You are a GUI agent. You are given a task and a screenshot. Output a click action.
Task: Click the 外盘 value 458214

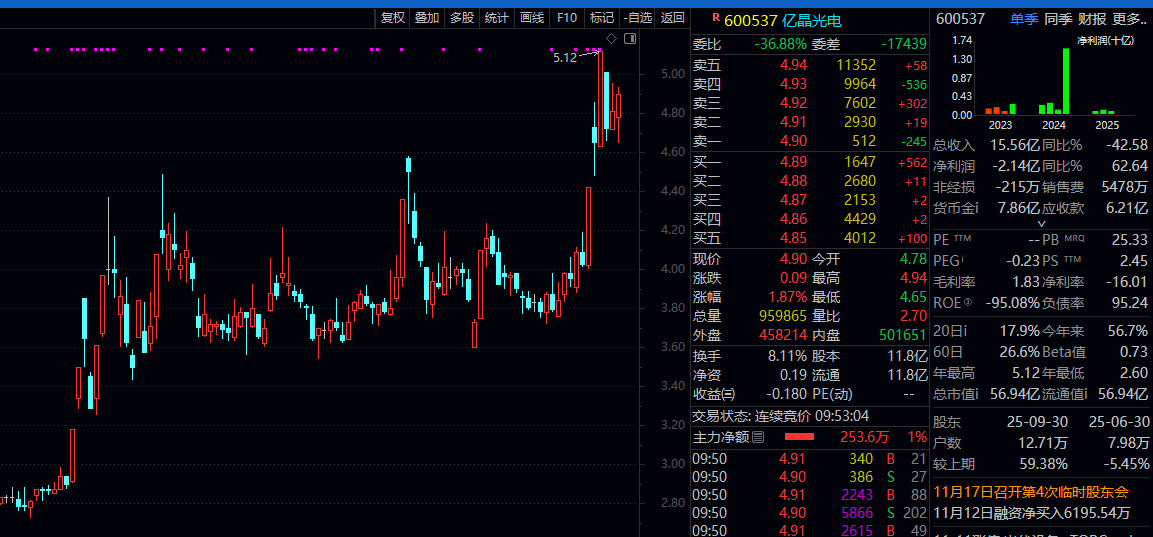click(782, 335)
